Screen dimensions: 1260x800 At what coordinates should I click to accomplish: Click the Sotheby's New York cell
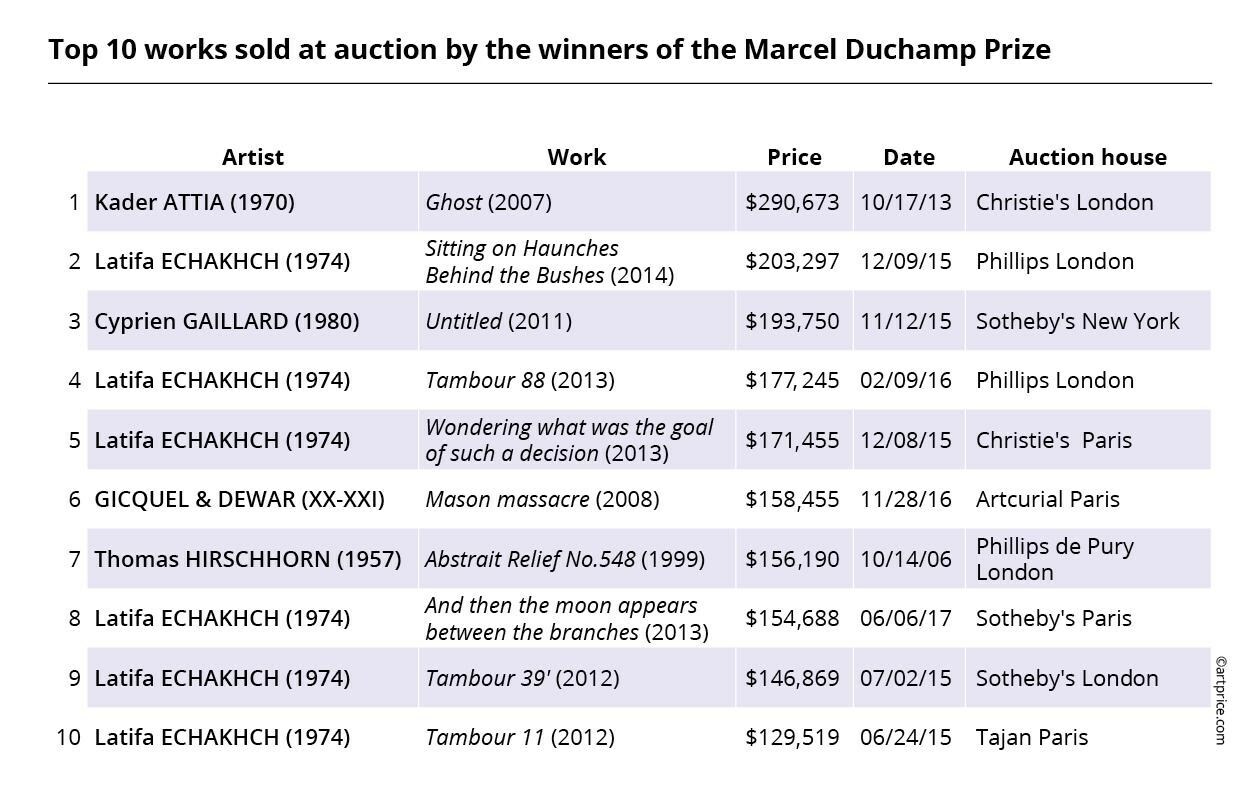pyautogui.click(x=1077, y=321)
